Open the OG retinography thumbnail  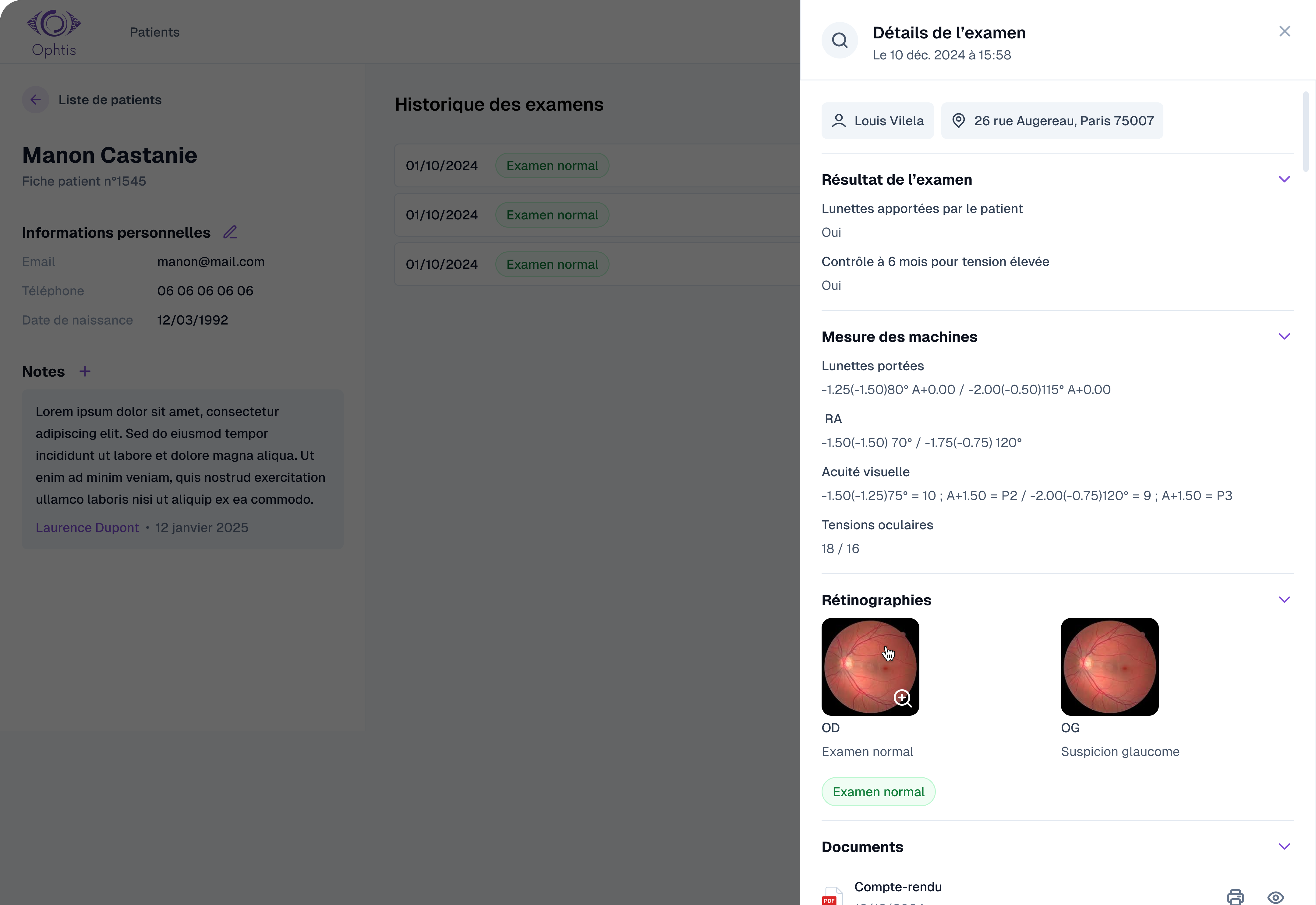point(1110,667)
